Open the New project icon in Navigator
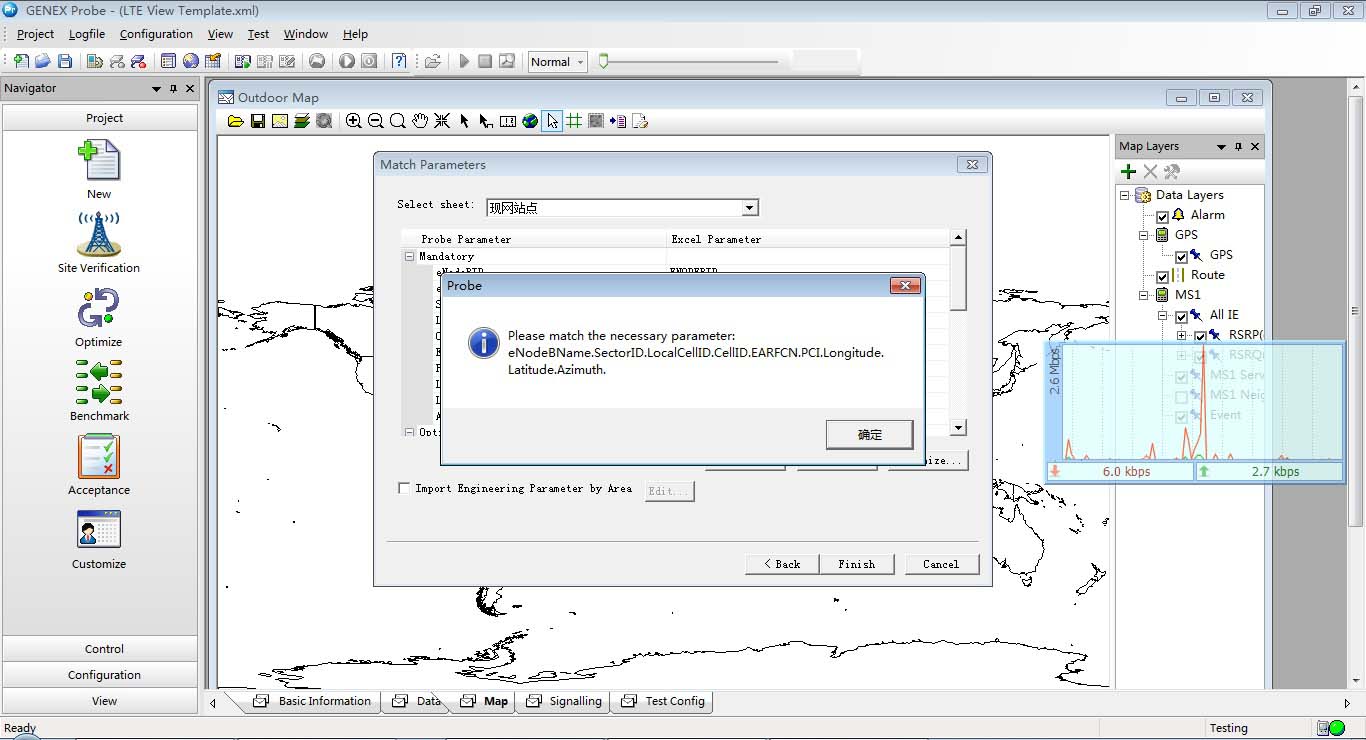The image size is (1366, 740). coord(99,160)
